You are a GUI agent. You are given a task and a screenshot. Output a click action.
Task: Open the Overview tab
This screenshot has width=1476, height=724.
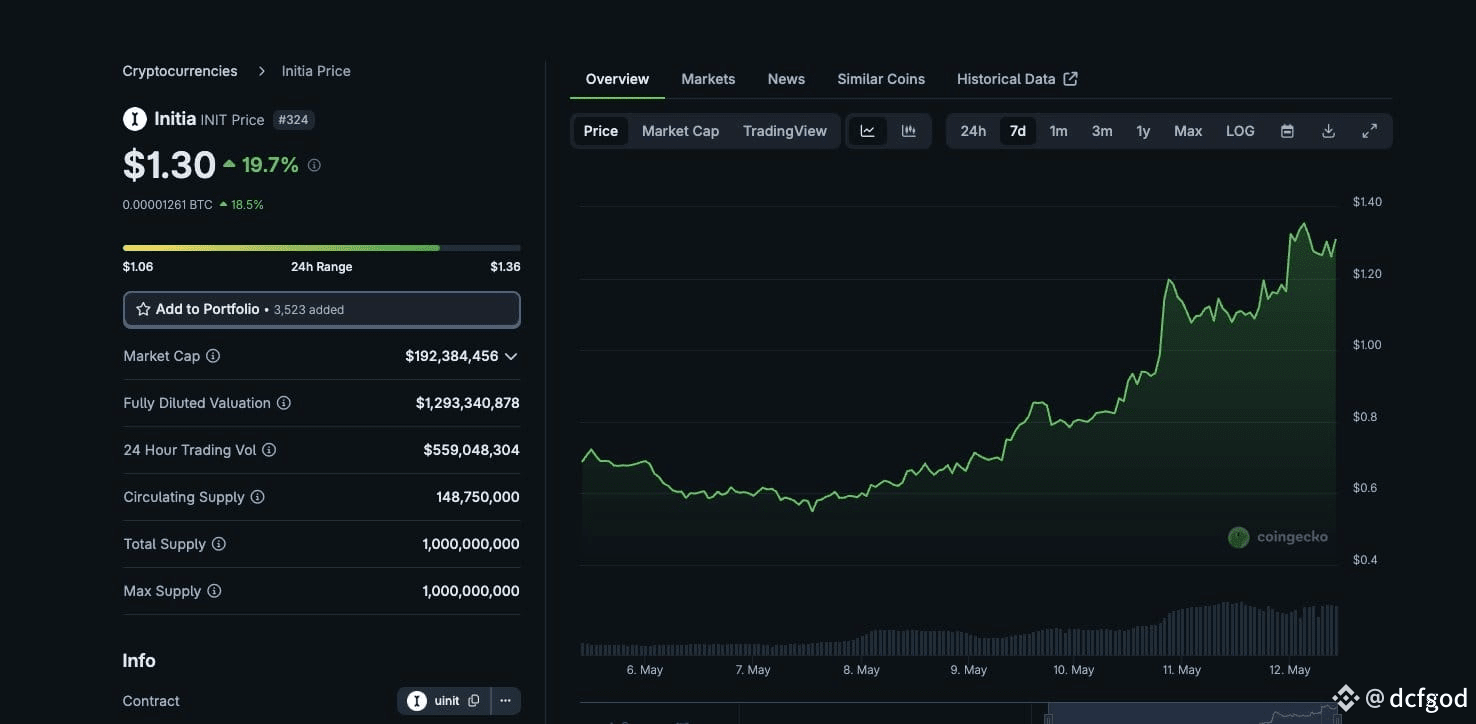pyautogui.click(x=617, y=79)
